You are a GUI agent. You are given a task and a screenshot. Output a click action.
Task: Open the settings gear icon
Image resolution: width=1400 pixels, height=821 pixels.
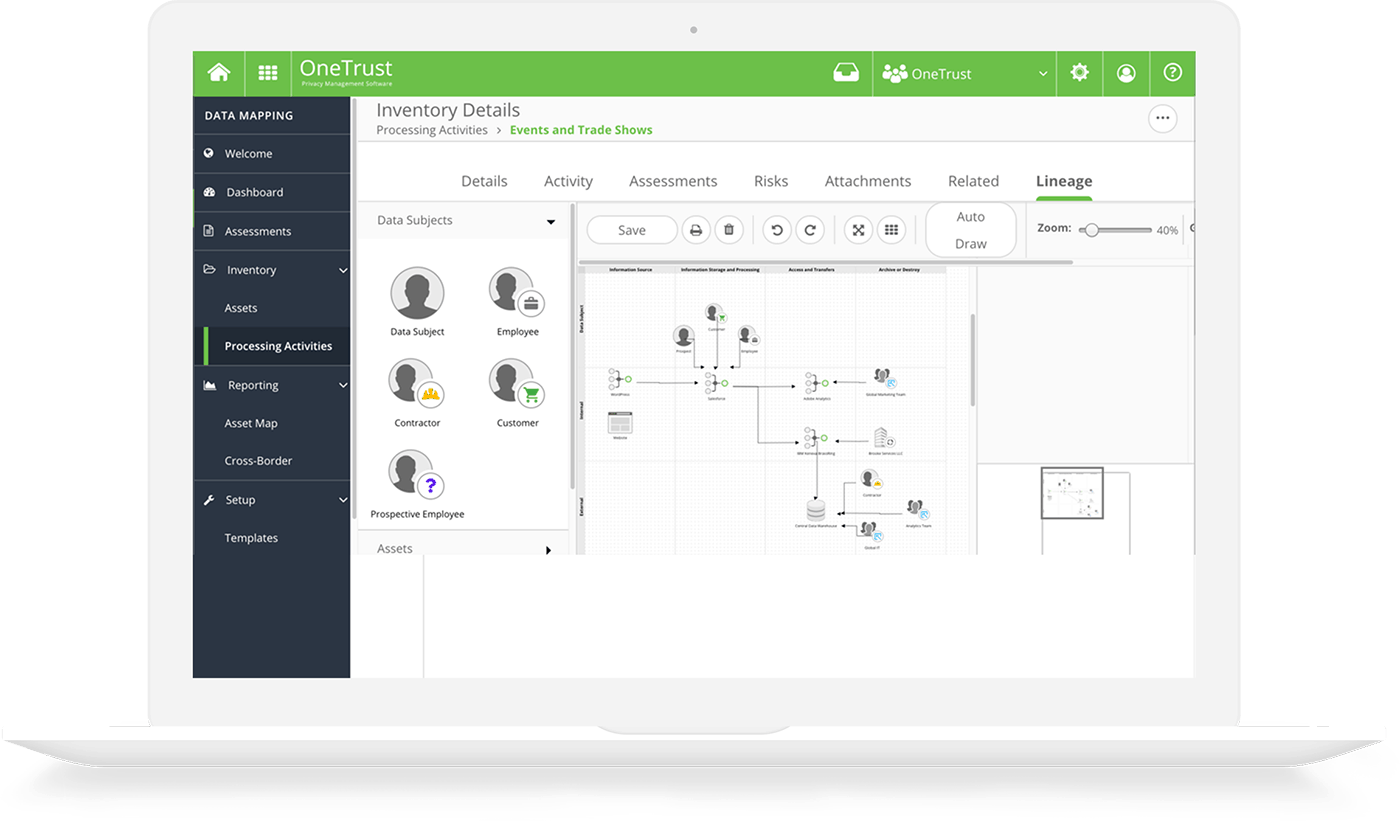point(1079,73)
